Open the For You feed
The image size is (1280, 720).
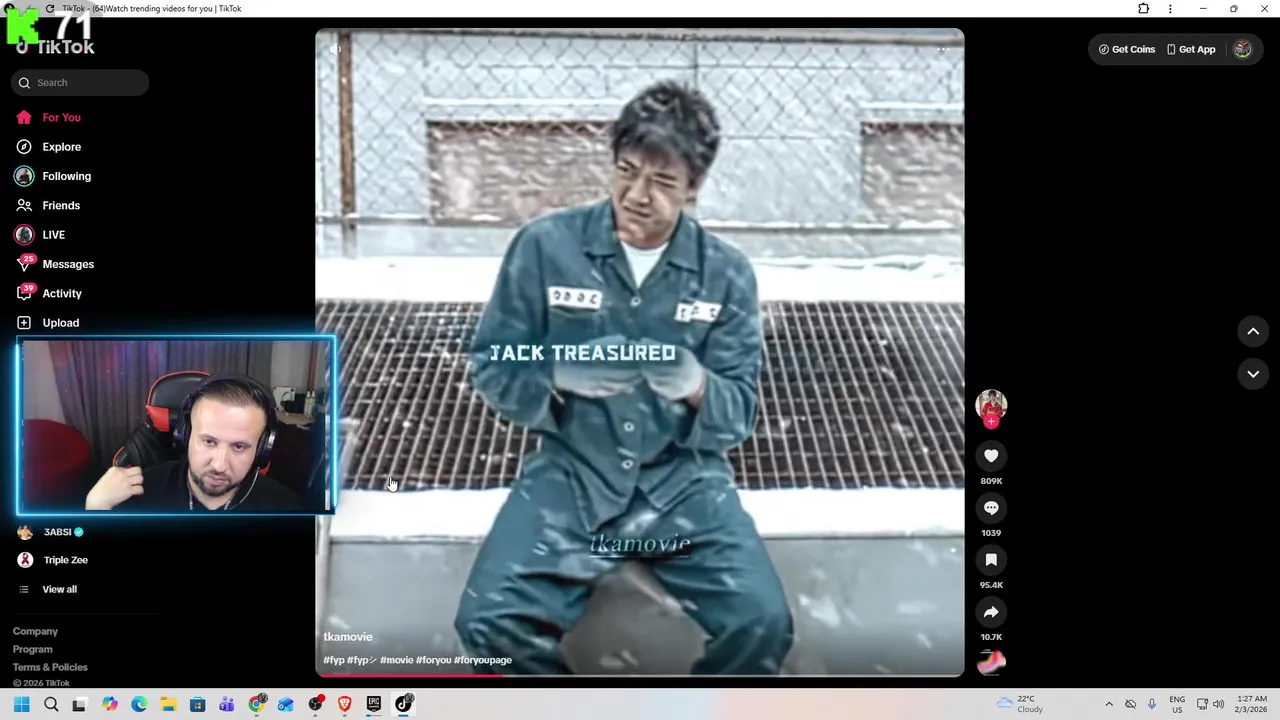61,117
